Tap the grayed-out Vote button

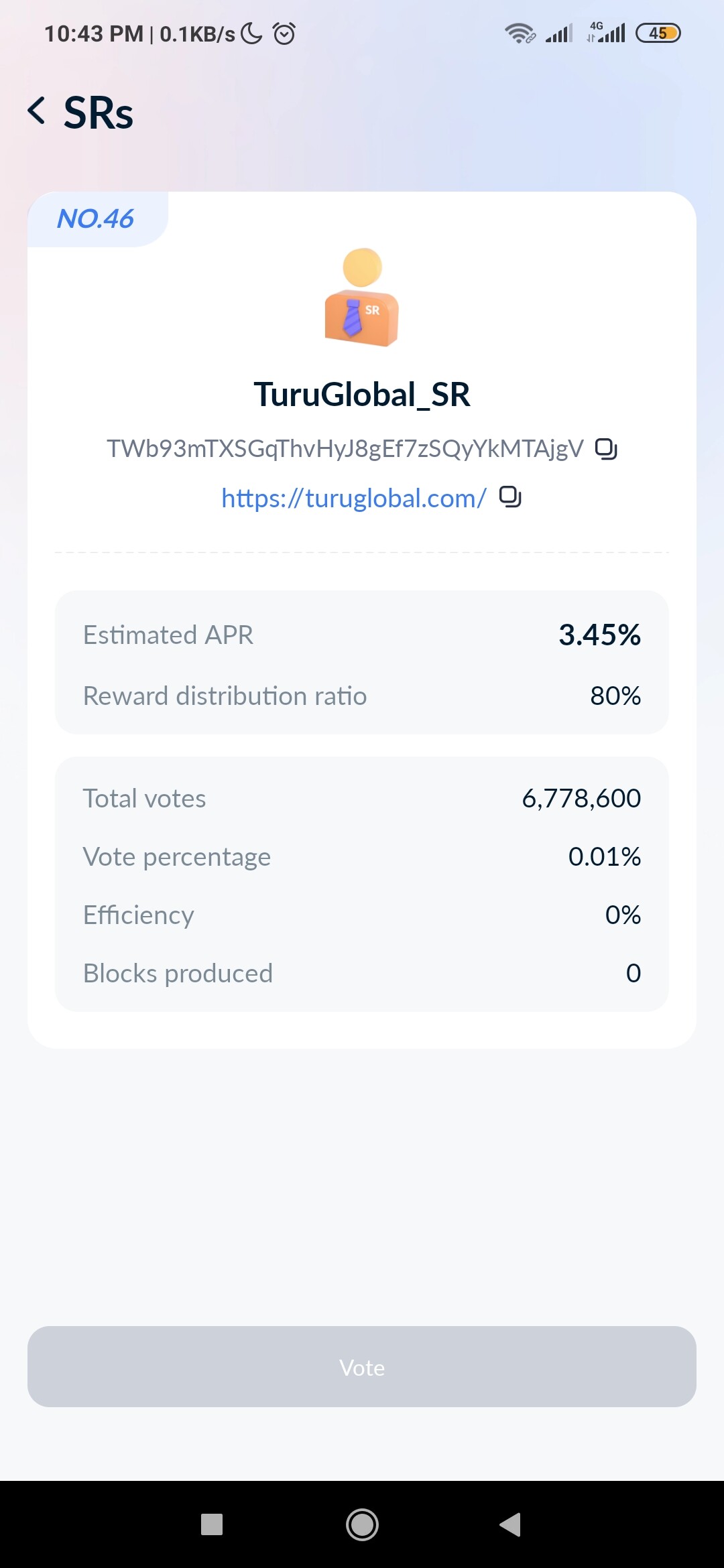362,1367
